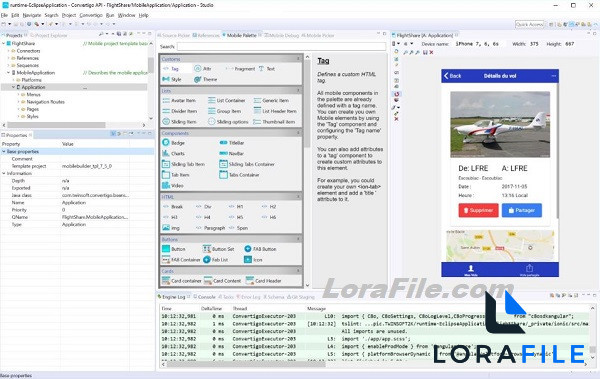Choose the Card Header component
The height and width of the screenshot is (379, 600).
pyautogui.click(x=264, y=281)
